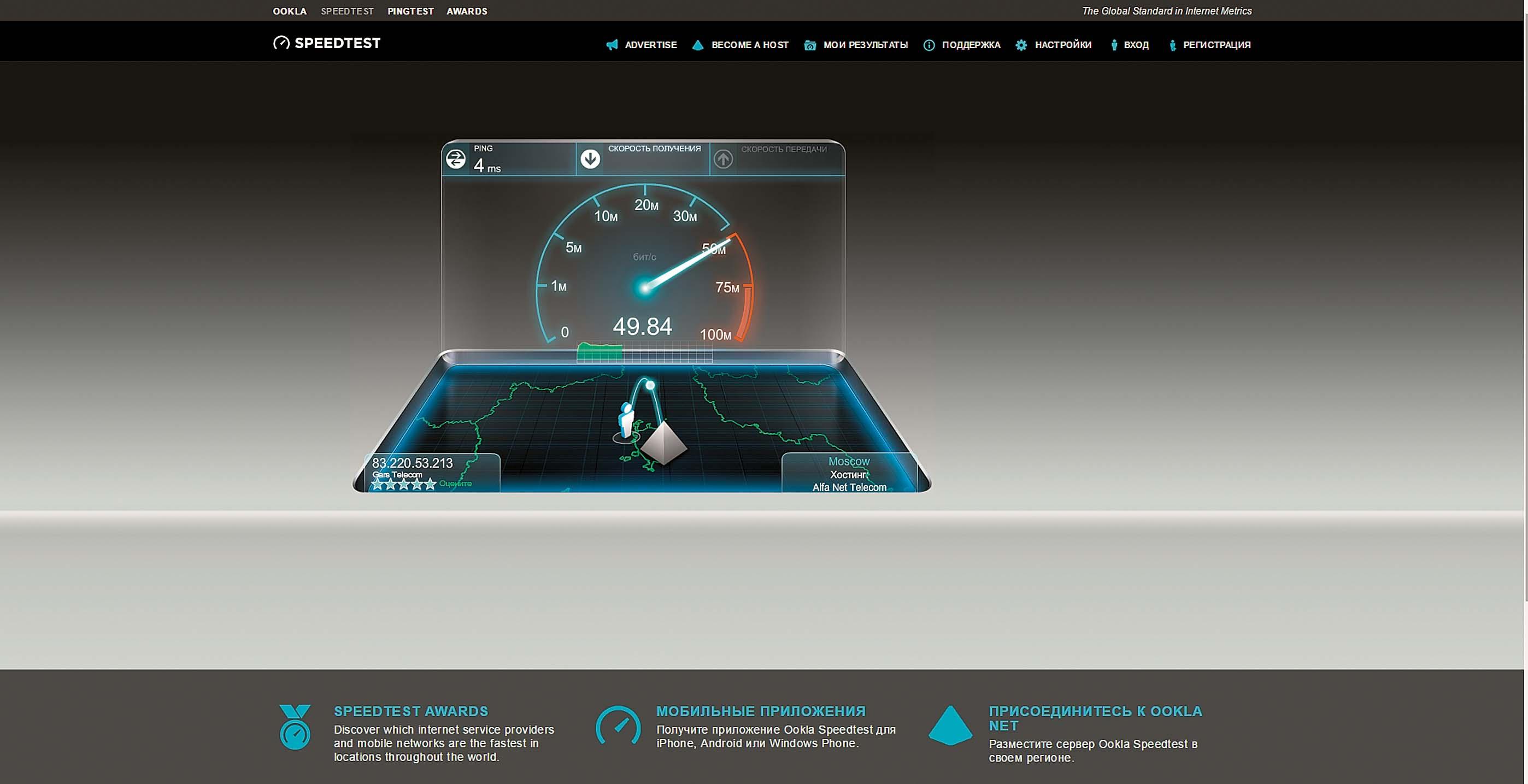The height and width of the screenshot is (784, 1528).
Task: Click the Speedtest Awards medal icon
Action: click(x=295, y=727)
